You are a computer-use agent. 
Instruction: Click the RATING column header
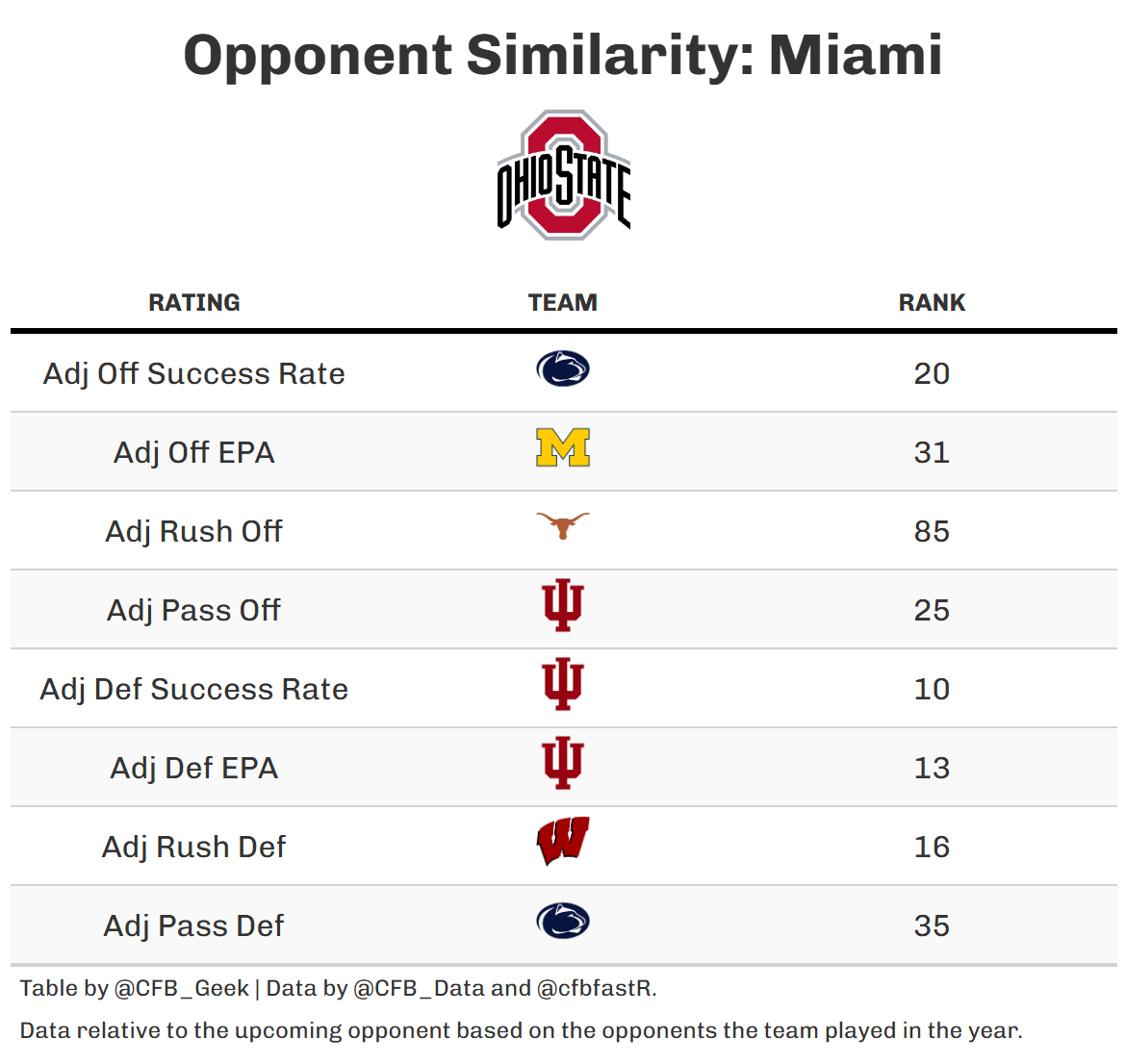194,303
